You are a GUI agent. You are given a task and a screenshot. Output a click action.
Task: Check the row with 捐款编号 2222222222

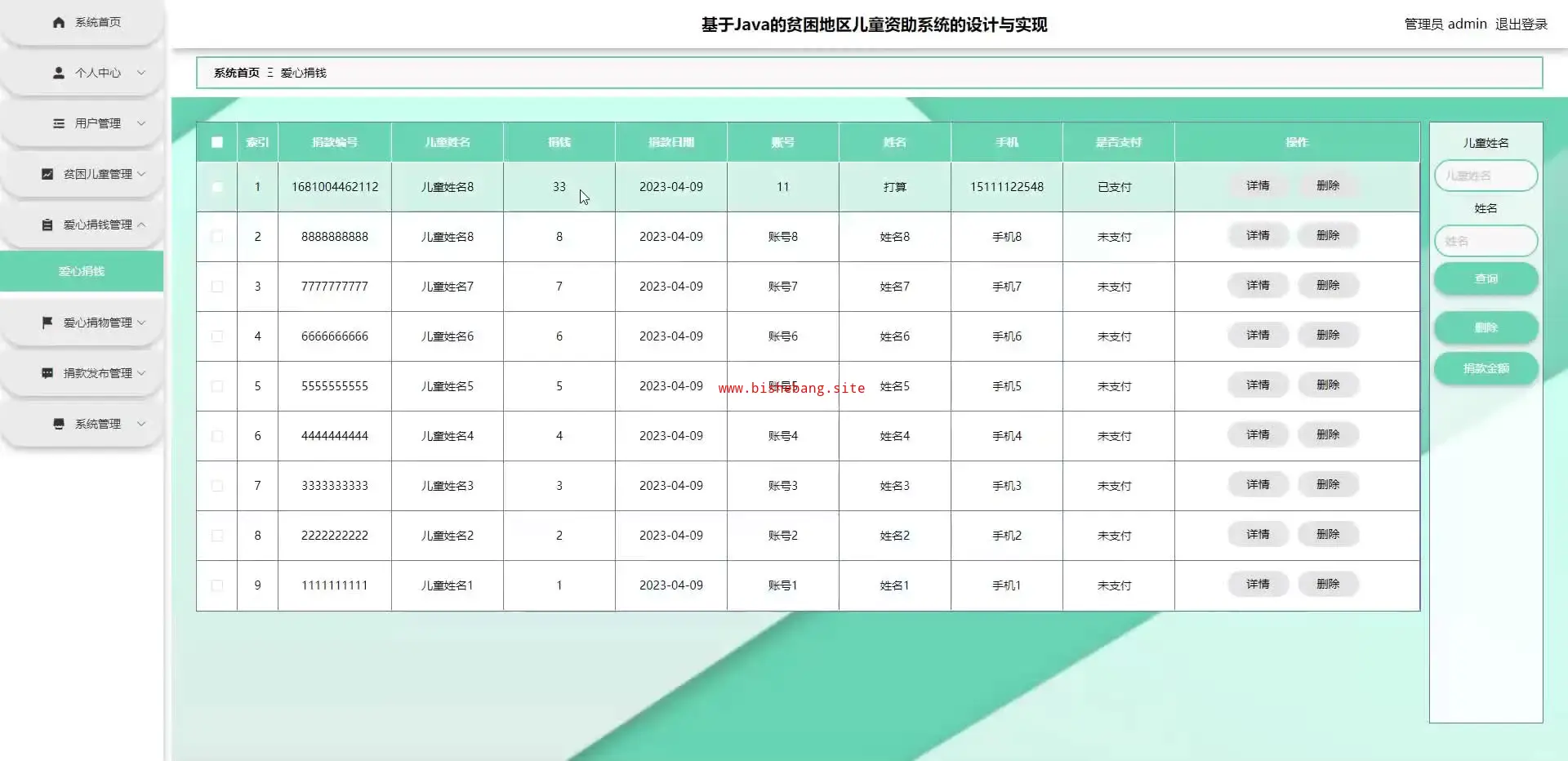click(x=217, y=536)
